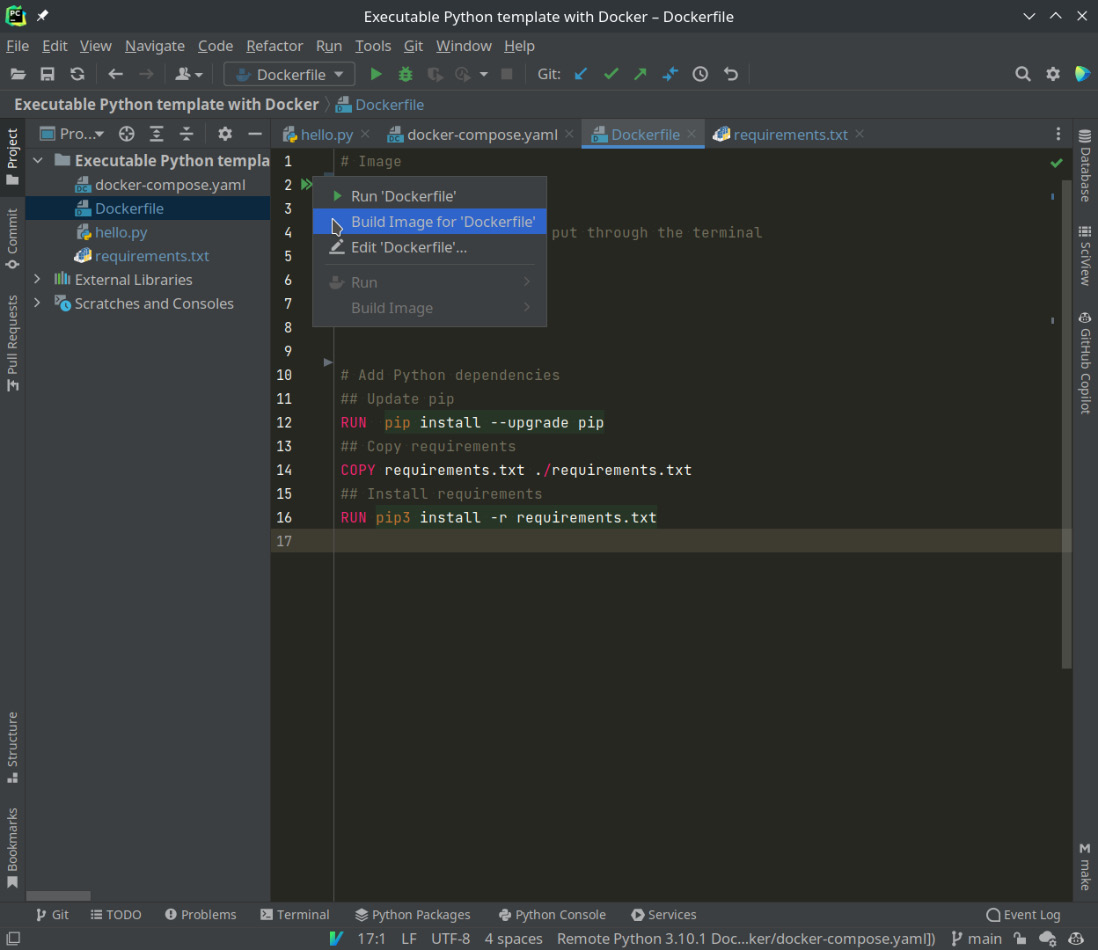The image size is (1098, 950).
Task: Switch to the hello.py editor tab
Action: click(326, 134)
